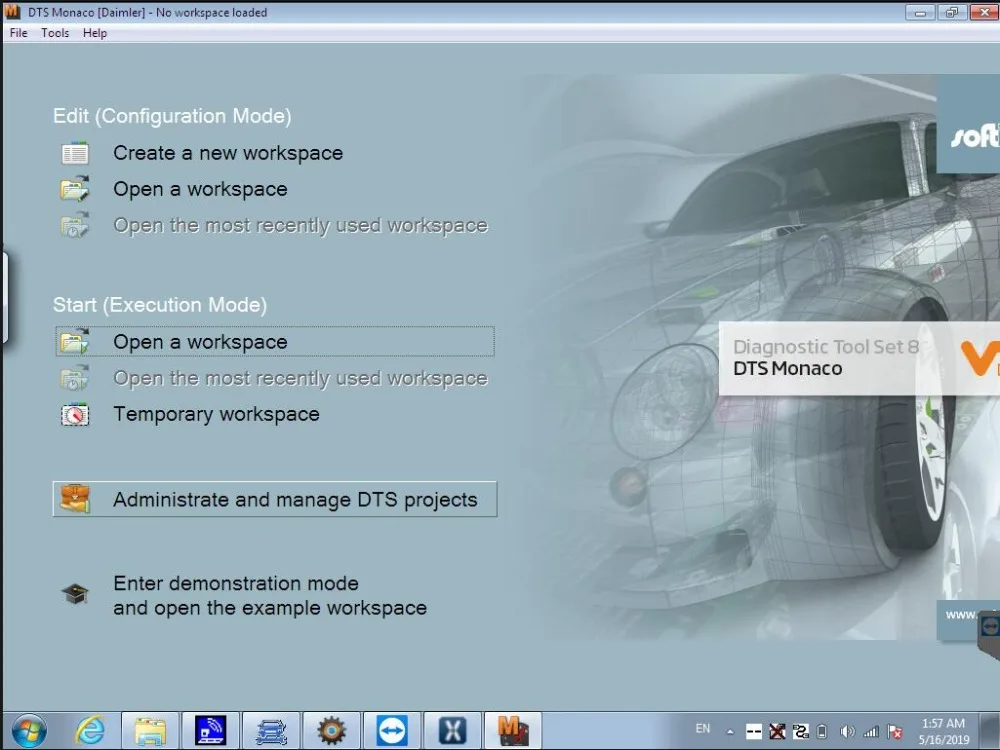Screen dimensions: 1000x750
Task: Enter demonstration mode and open example workspace
Action: (270, 595)
